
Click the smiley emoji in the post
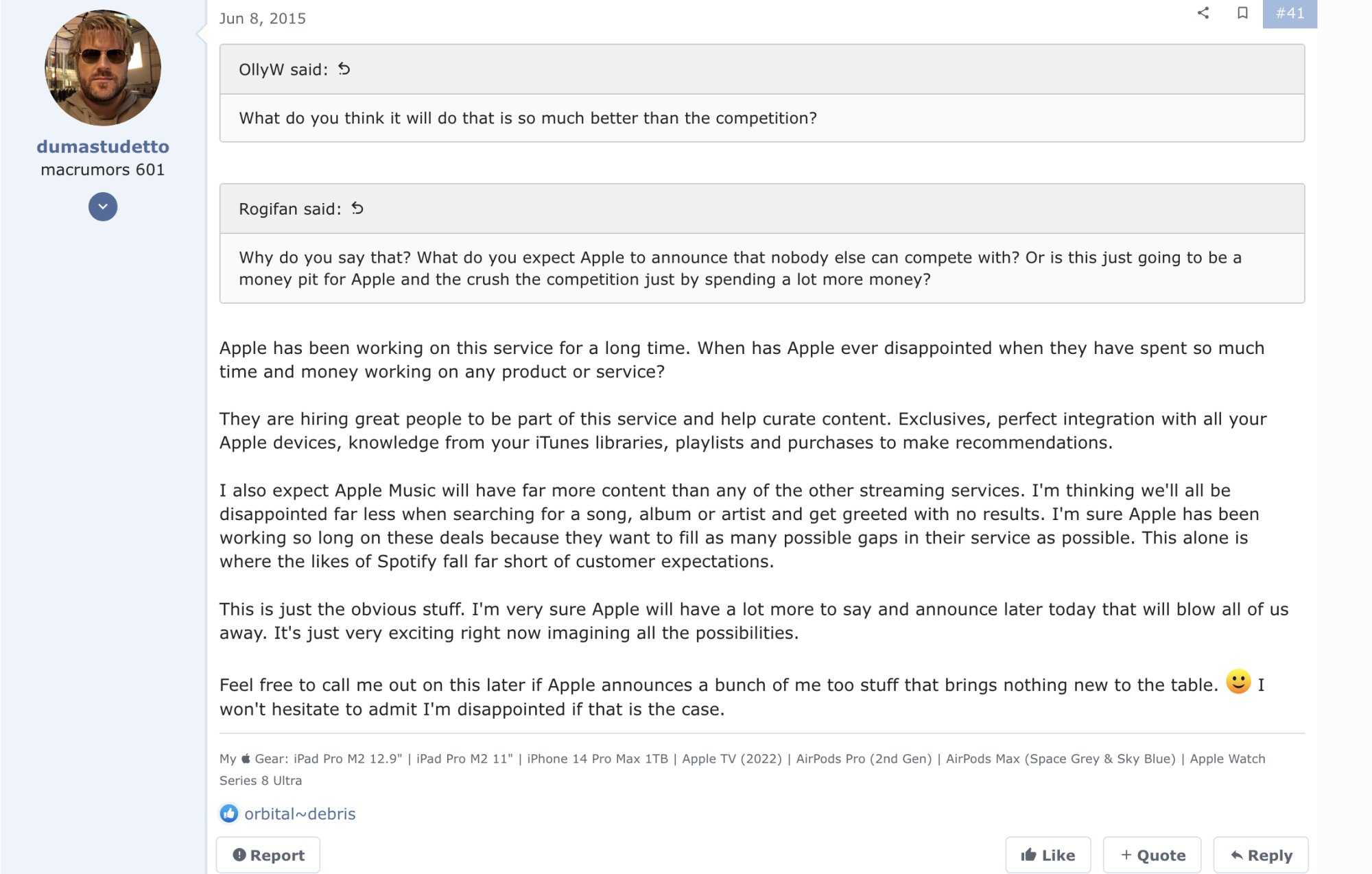[1238, 682]
